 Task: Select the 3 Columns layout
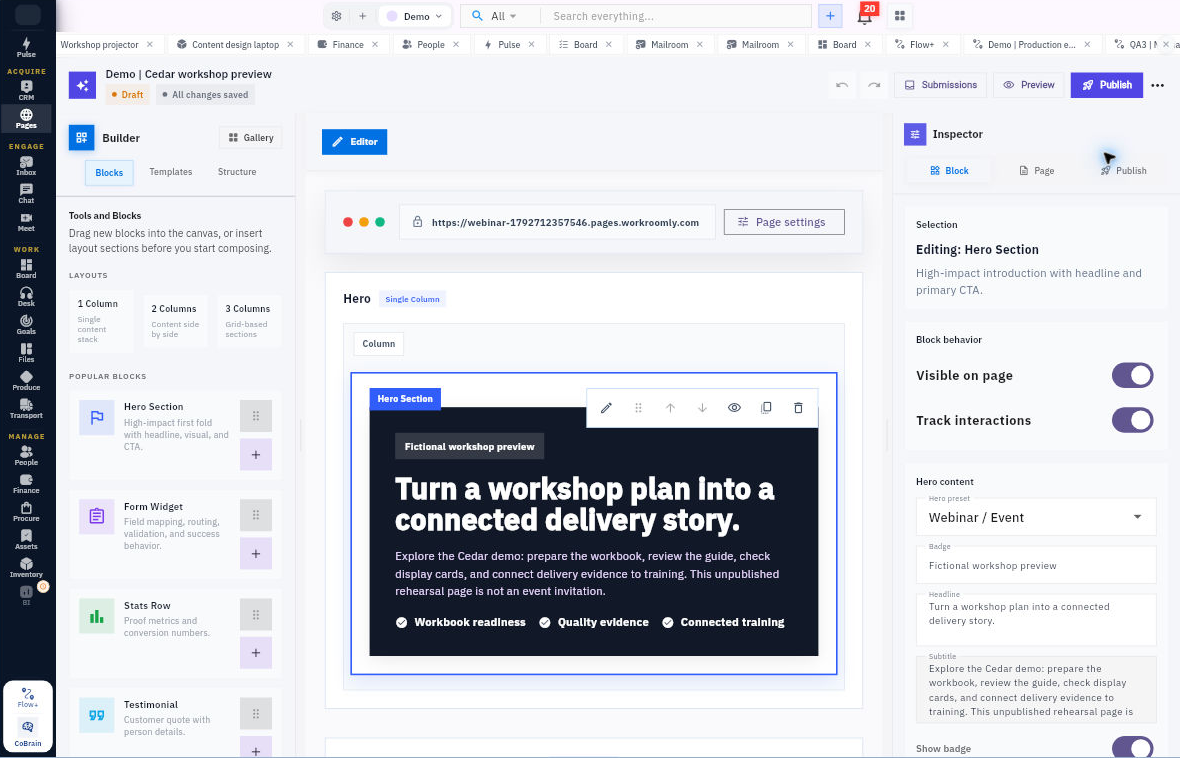(248, 321)
